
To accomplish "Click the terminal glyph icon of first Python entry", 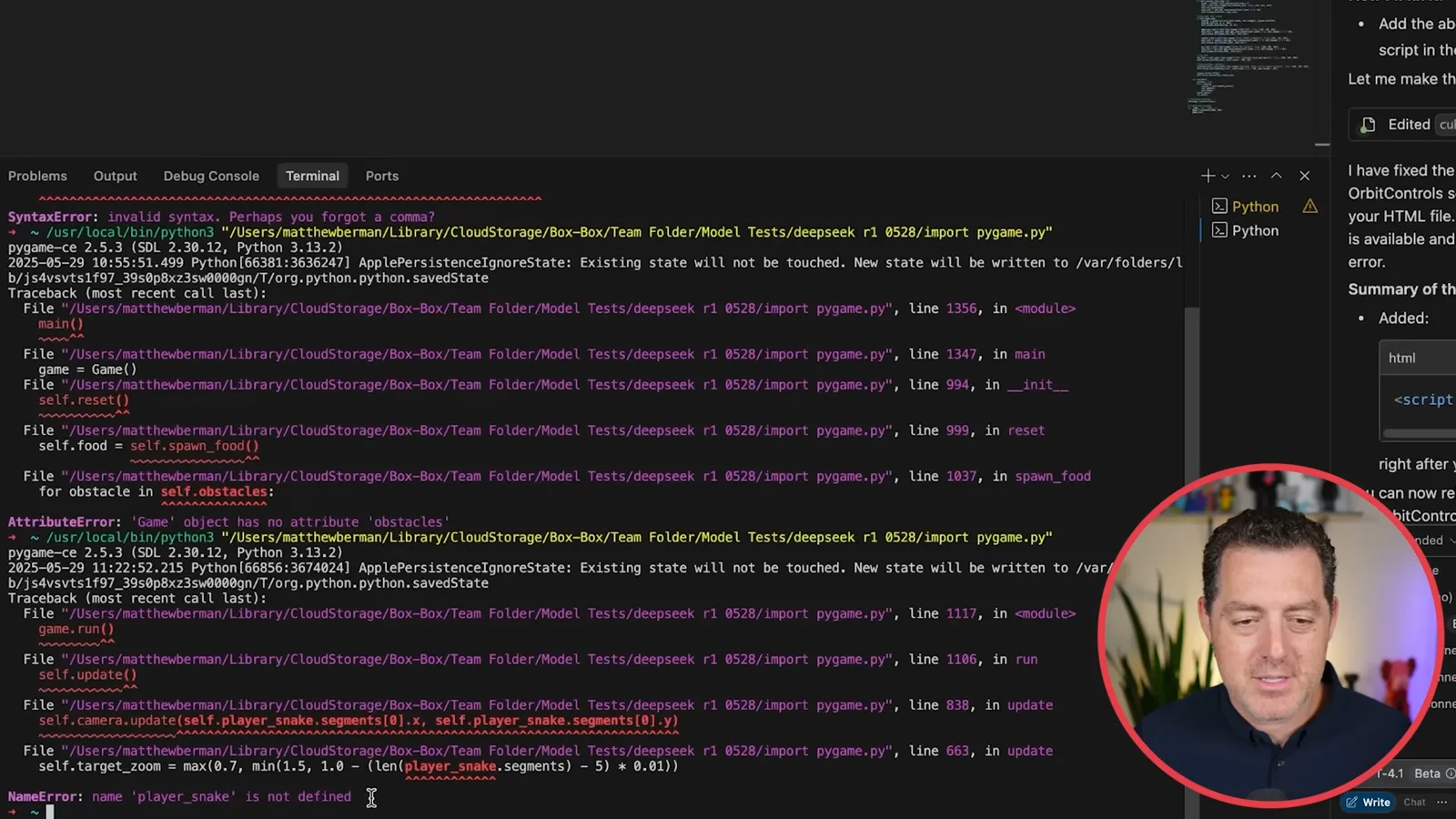I will (1219, 207).
